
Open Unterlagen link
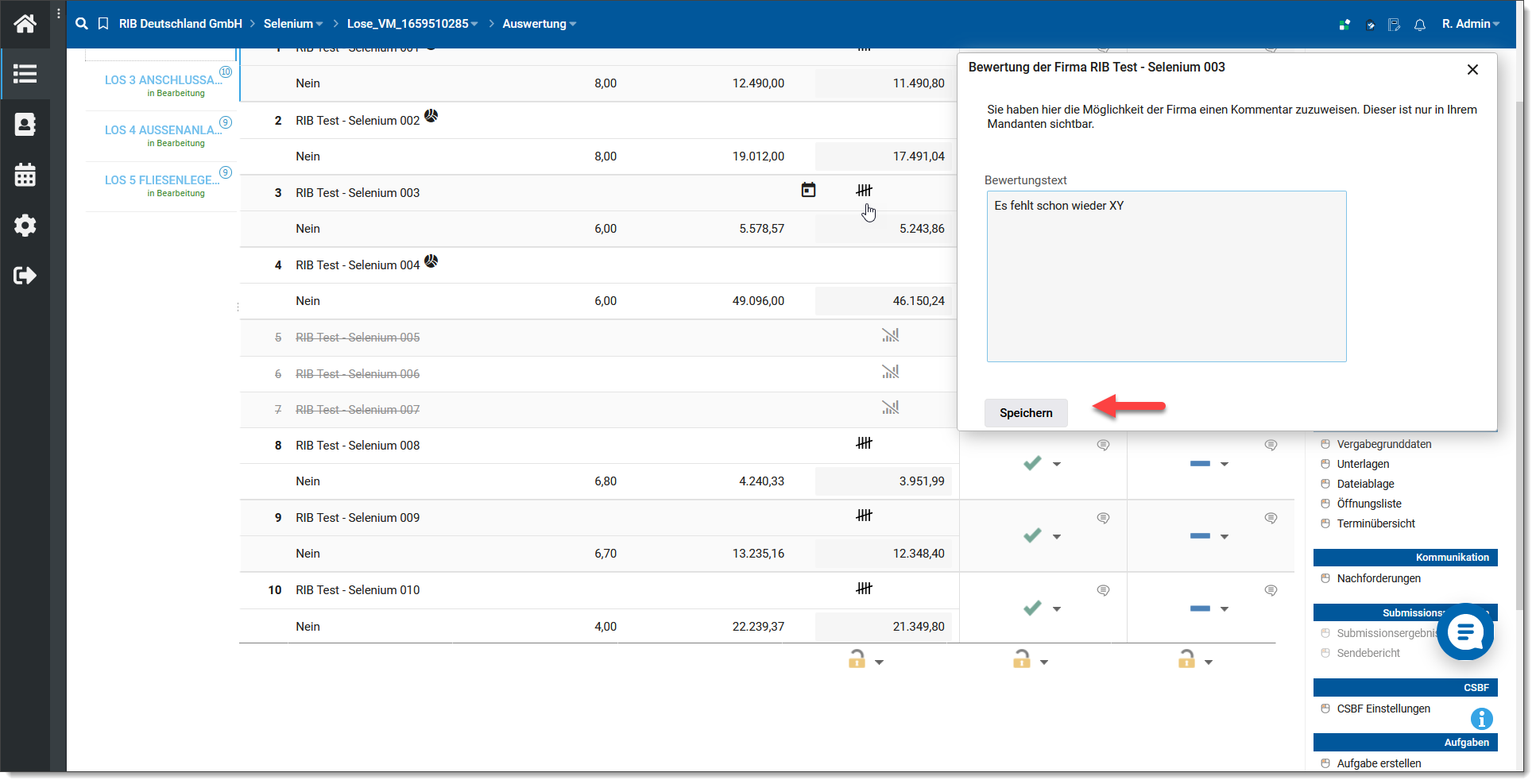pyautogui.click(x=1363, y=464)
